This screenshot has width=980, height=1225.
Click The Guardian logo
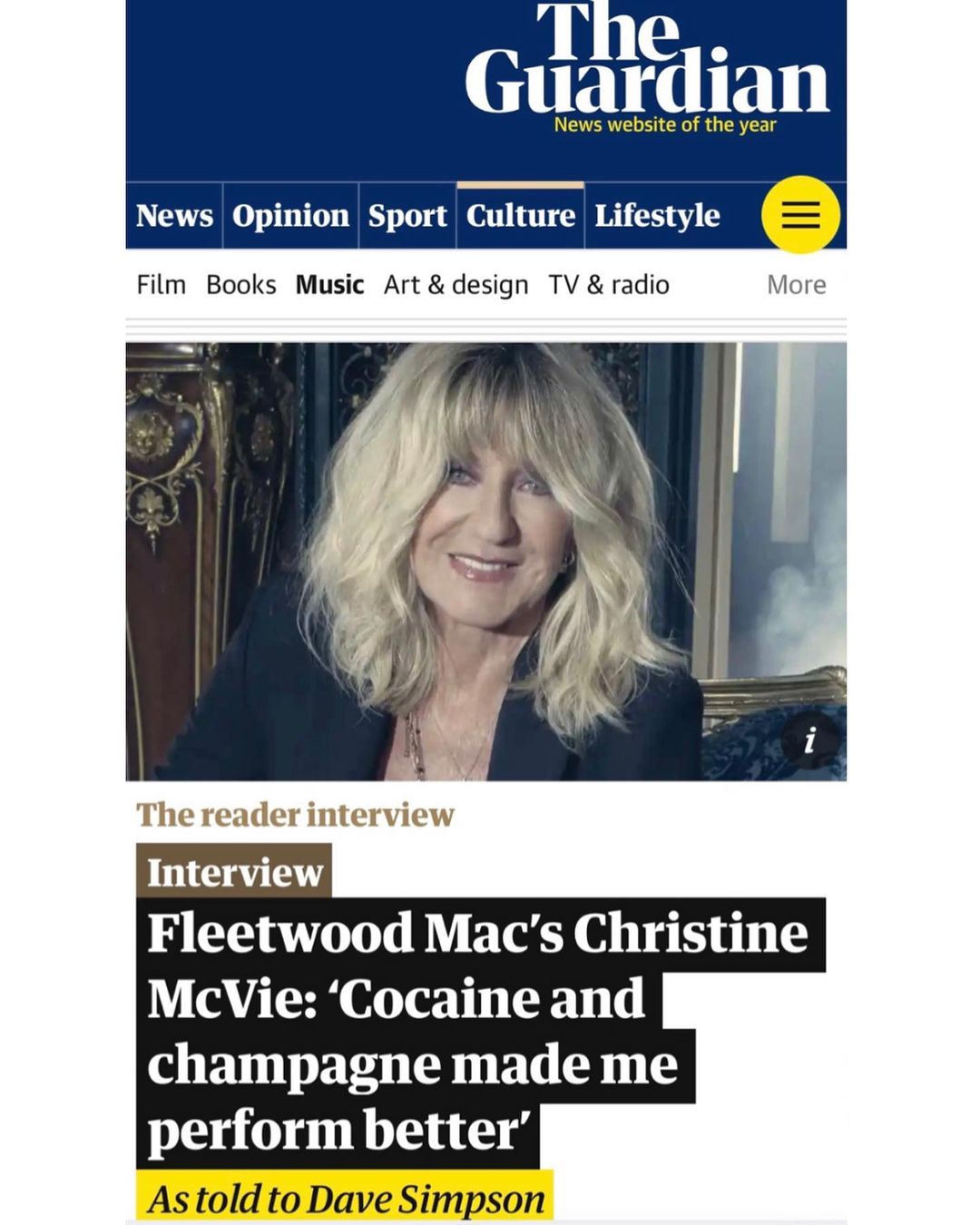click(647, 58)
